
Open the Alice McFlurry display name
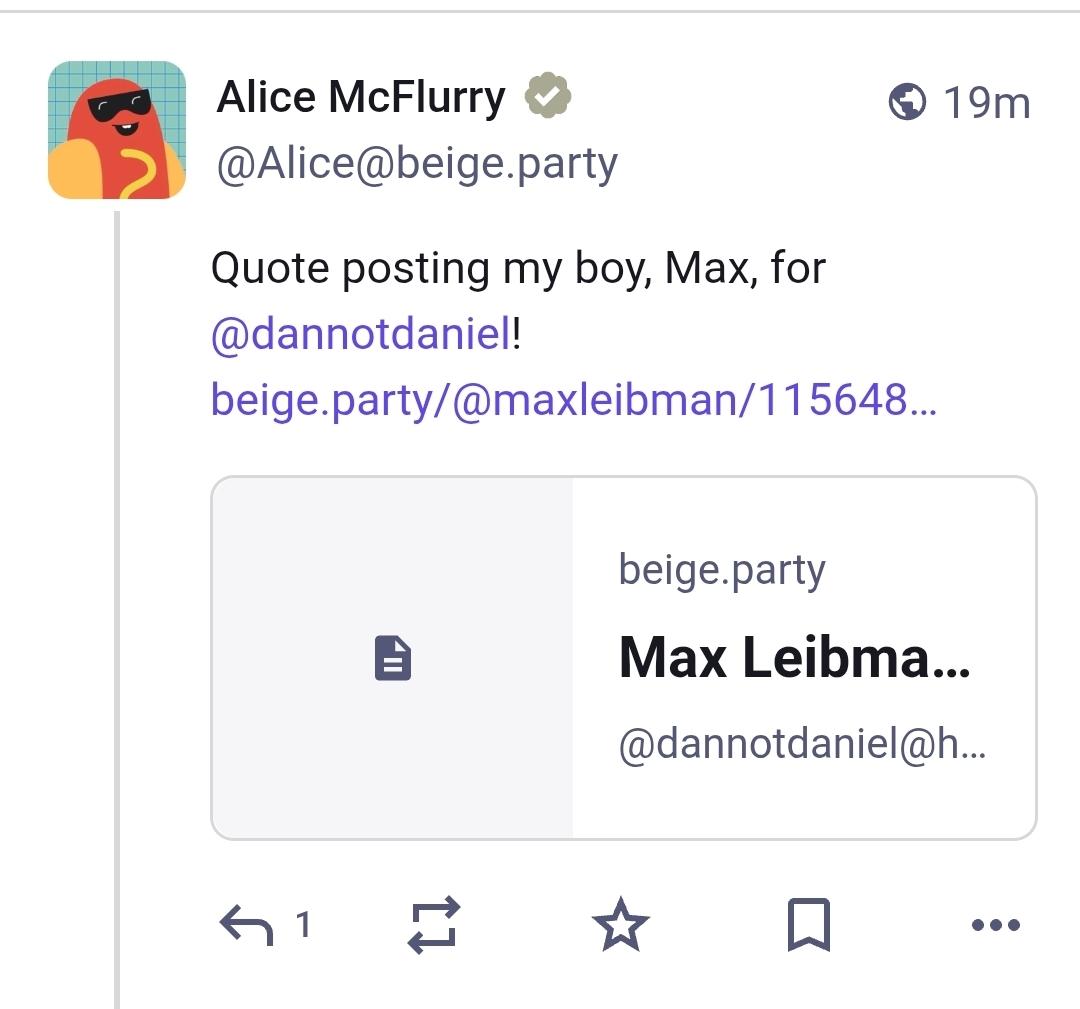(361, 98)
